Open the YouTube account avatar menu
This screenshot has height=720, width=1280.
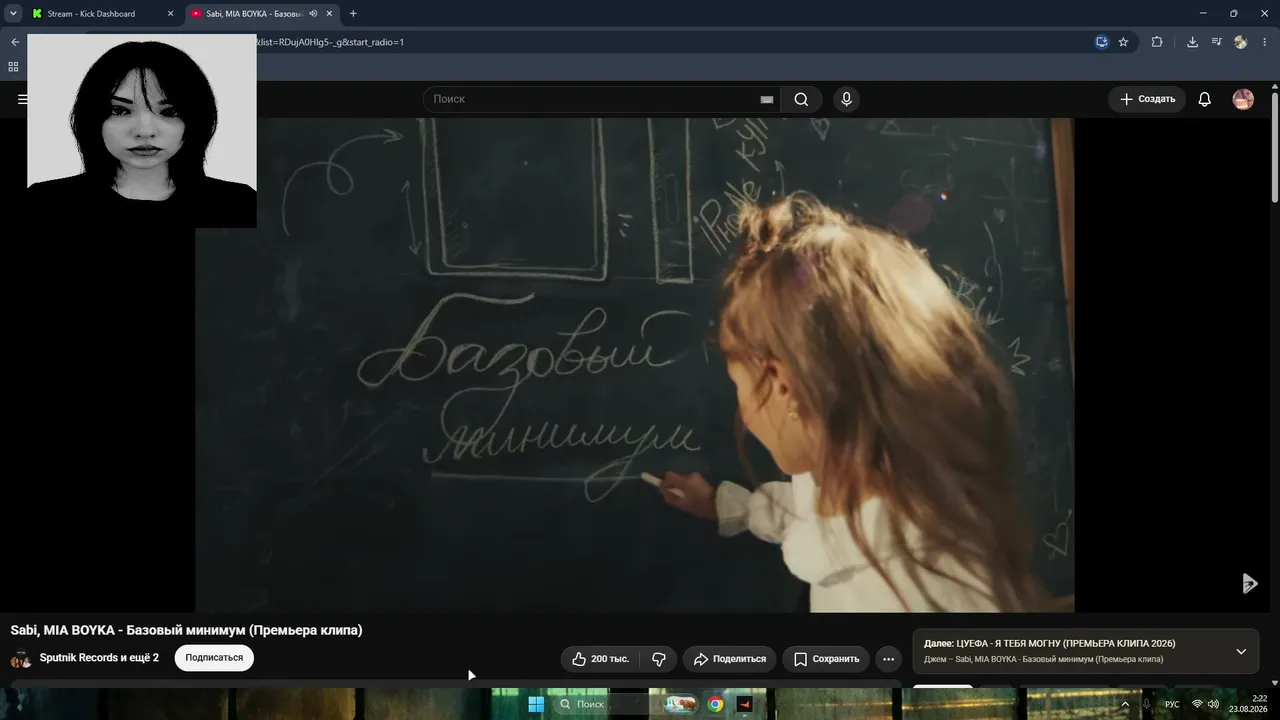click(1243, 99)
